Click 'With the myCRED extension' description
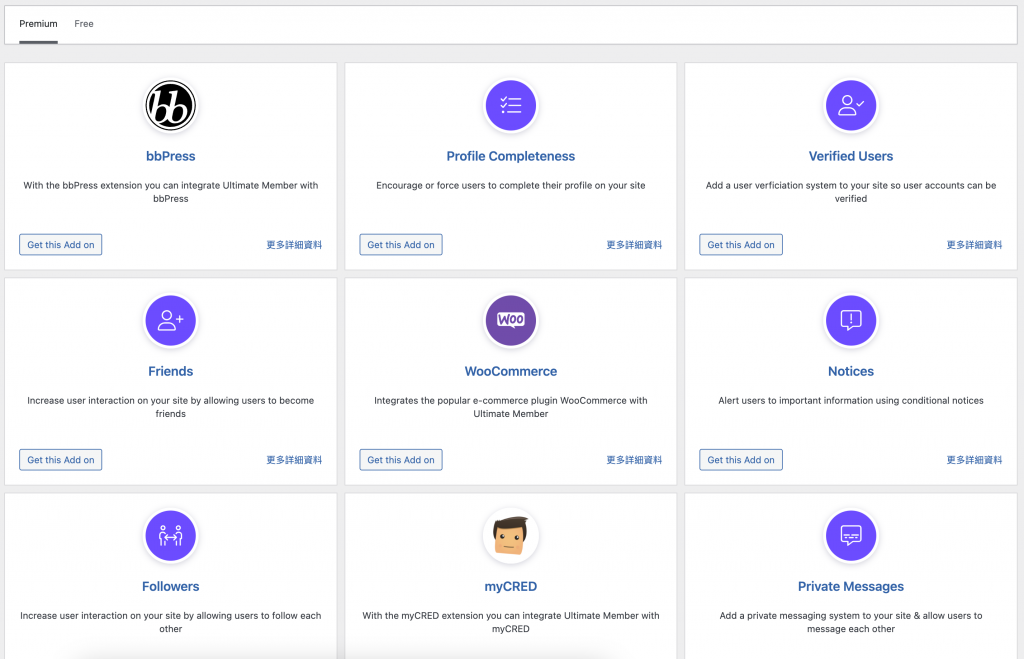 click(x=511, y=622)
